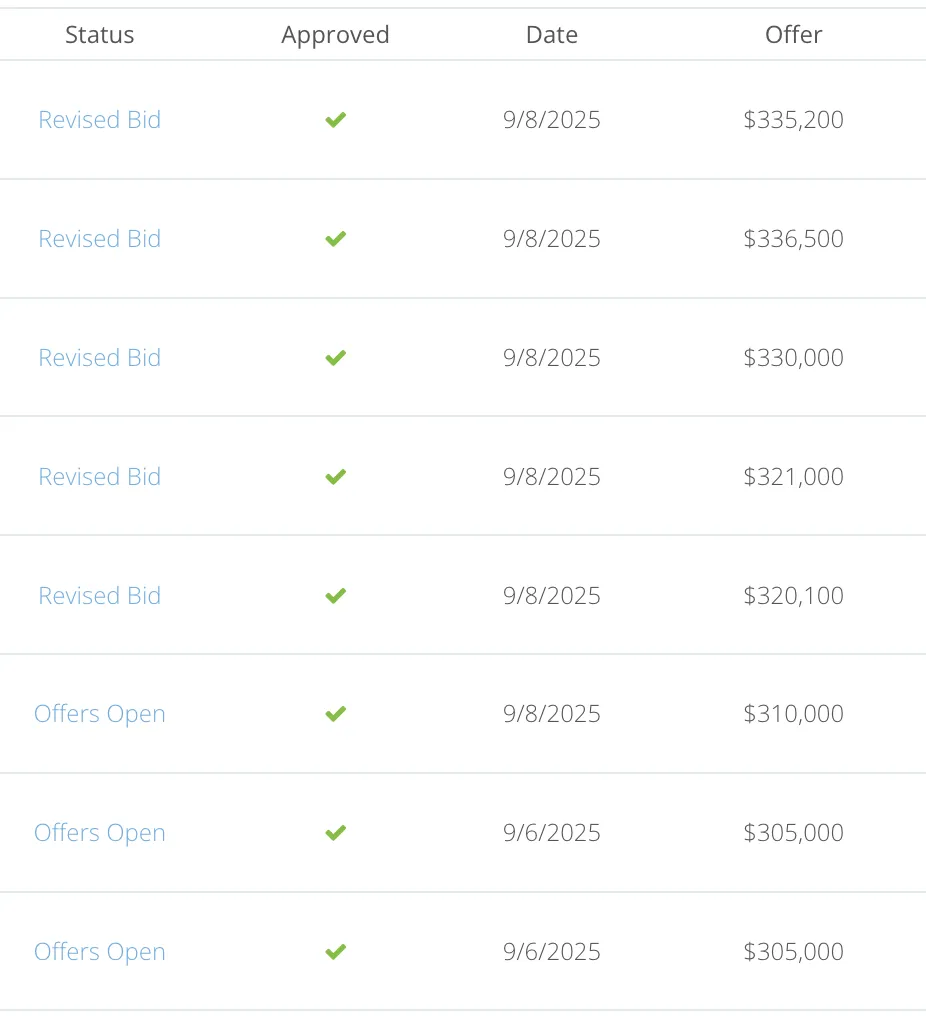Sort by the Date column header

coord(552,34)
